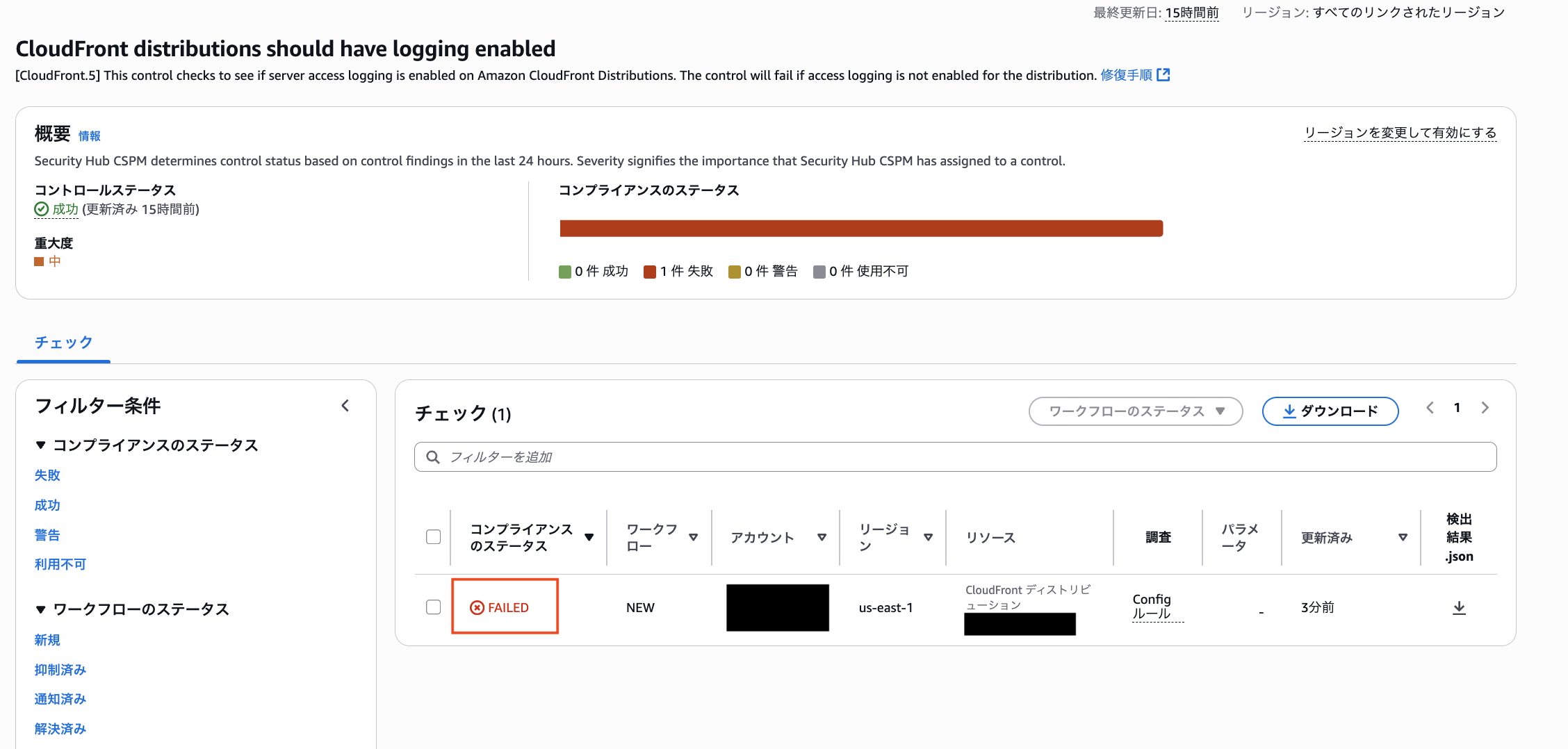Click the チェック (1) table heading
This screenshot has width=1568, height=749.
[463, 414]
